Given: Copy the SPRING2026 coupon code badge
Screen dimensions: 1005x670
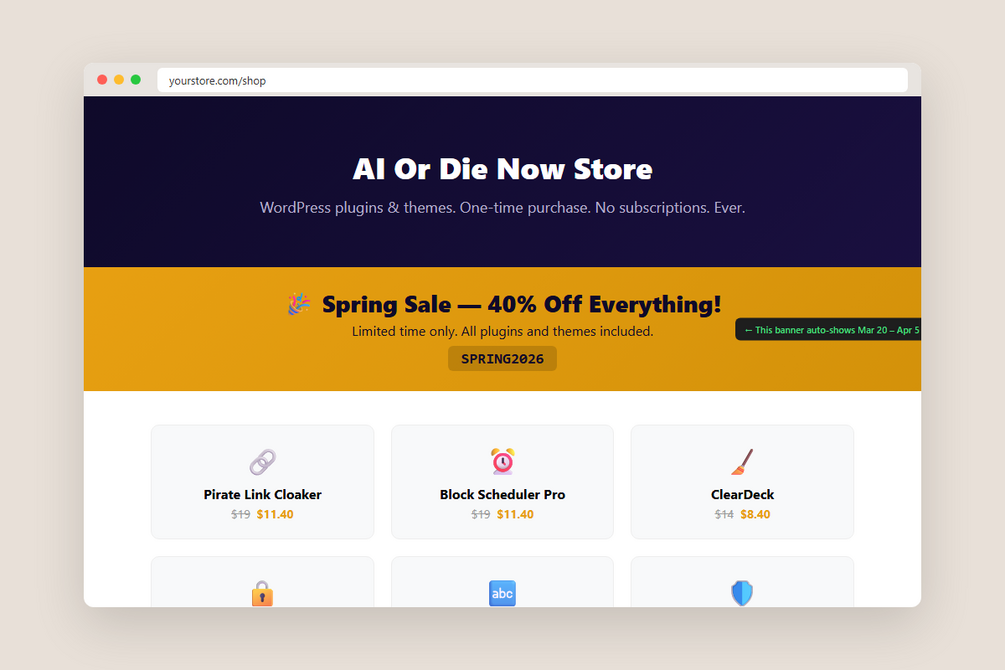Looking at the screenshot, I should point(502,358).
